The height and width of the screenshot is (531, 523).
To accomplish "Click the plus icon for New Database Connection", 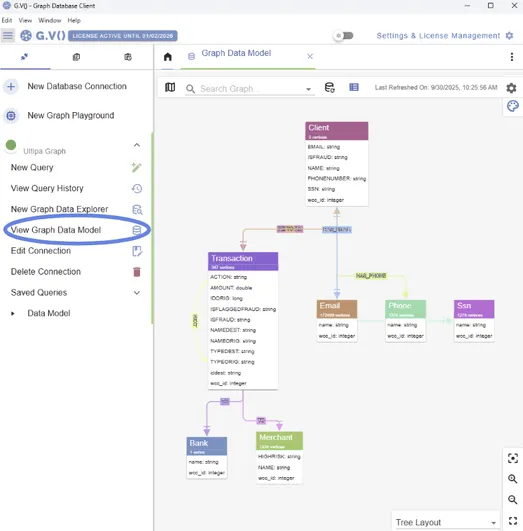I will point(11,86).
